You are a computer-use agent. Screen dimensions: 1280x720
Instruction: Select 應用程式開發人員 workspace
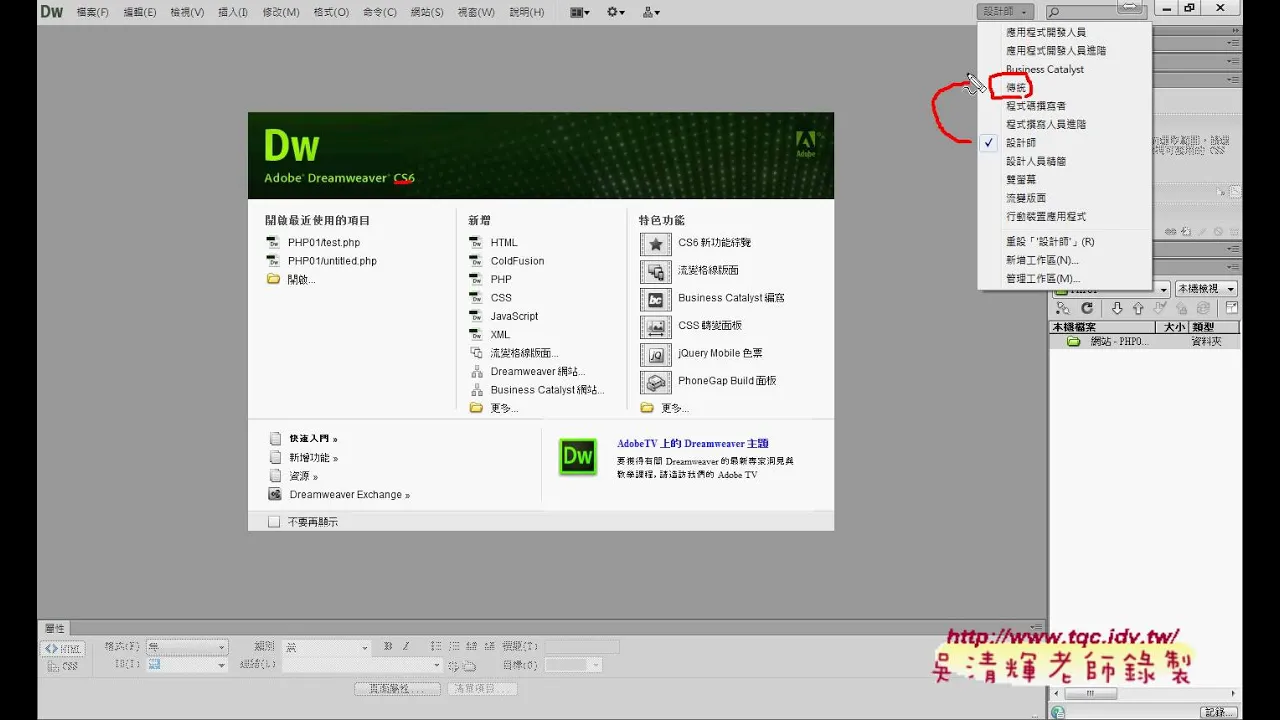[1046, 32]
